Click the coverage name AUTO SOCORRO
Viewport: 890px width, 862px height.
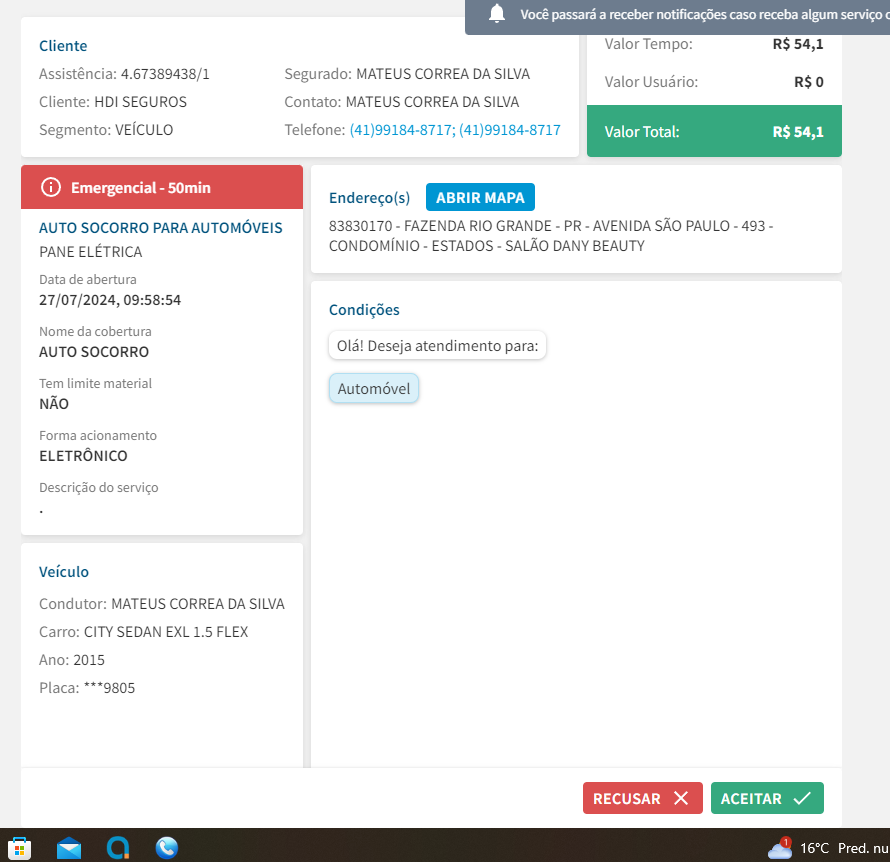point(94,352)
